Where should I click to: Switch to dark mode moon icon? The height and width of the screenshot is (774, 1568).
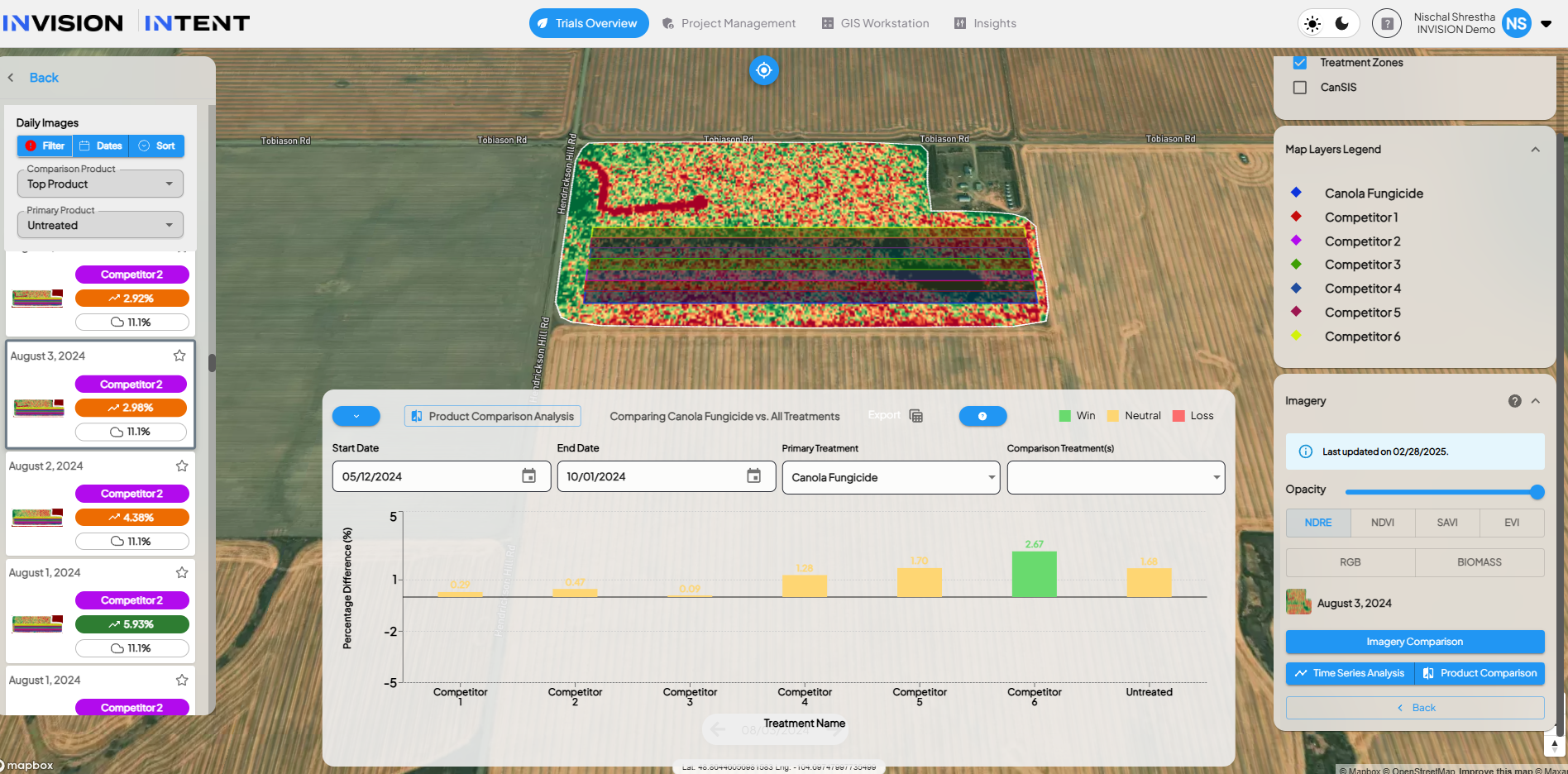pos(1342,24)
